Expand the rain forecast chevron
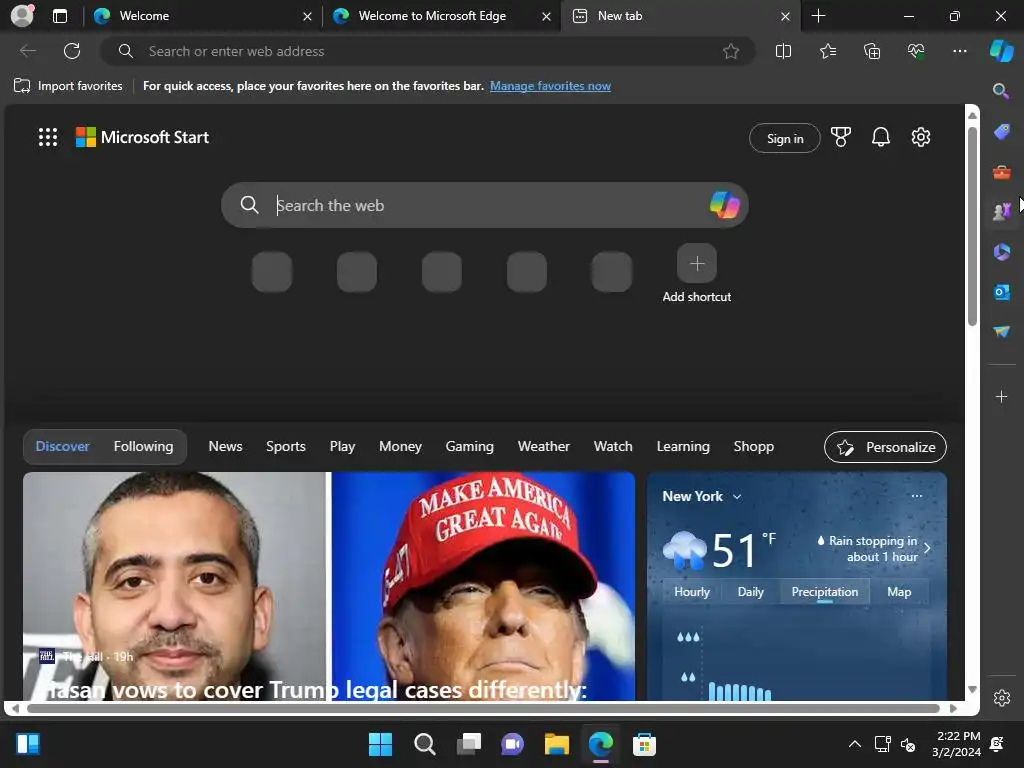The image size is (1024, 768). [927, 548]
